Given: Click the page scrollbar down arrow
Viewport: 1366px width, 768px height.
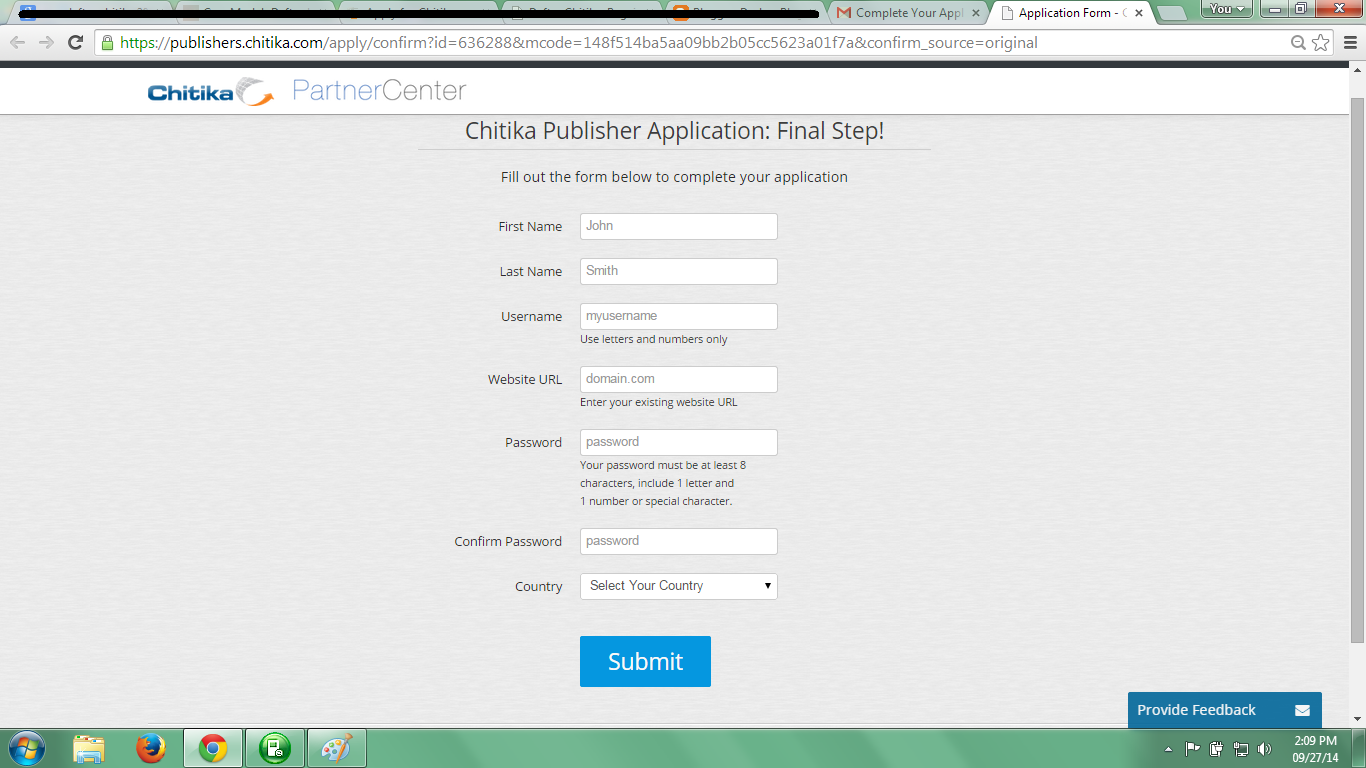Looking at the screenshot, I should 1357,717.
